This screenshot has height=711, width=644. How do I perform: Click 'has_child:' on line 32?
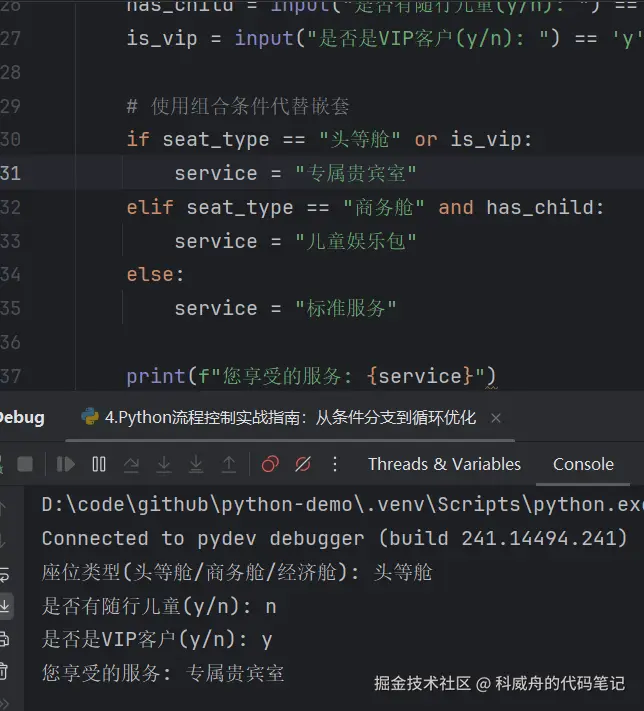[545, 207]
